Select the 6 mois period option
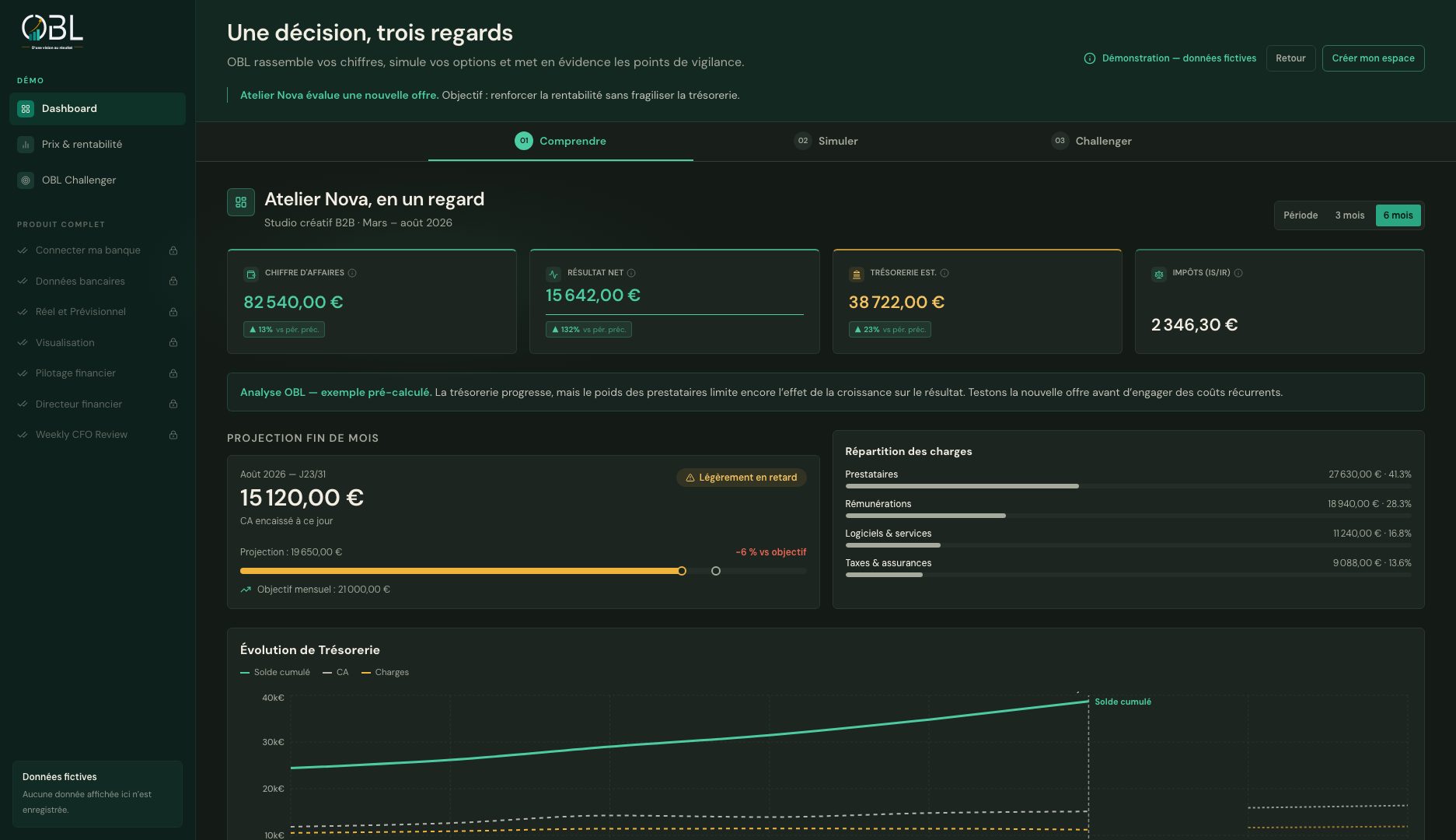The width and height of the screenshot is (1456, 840). (x=1398, y=215)
